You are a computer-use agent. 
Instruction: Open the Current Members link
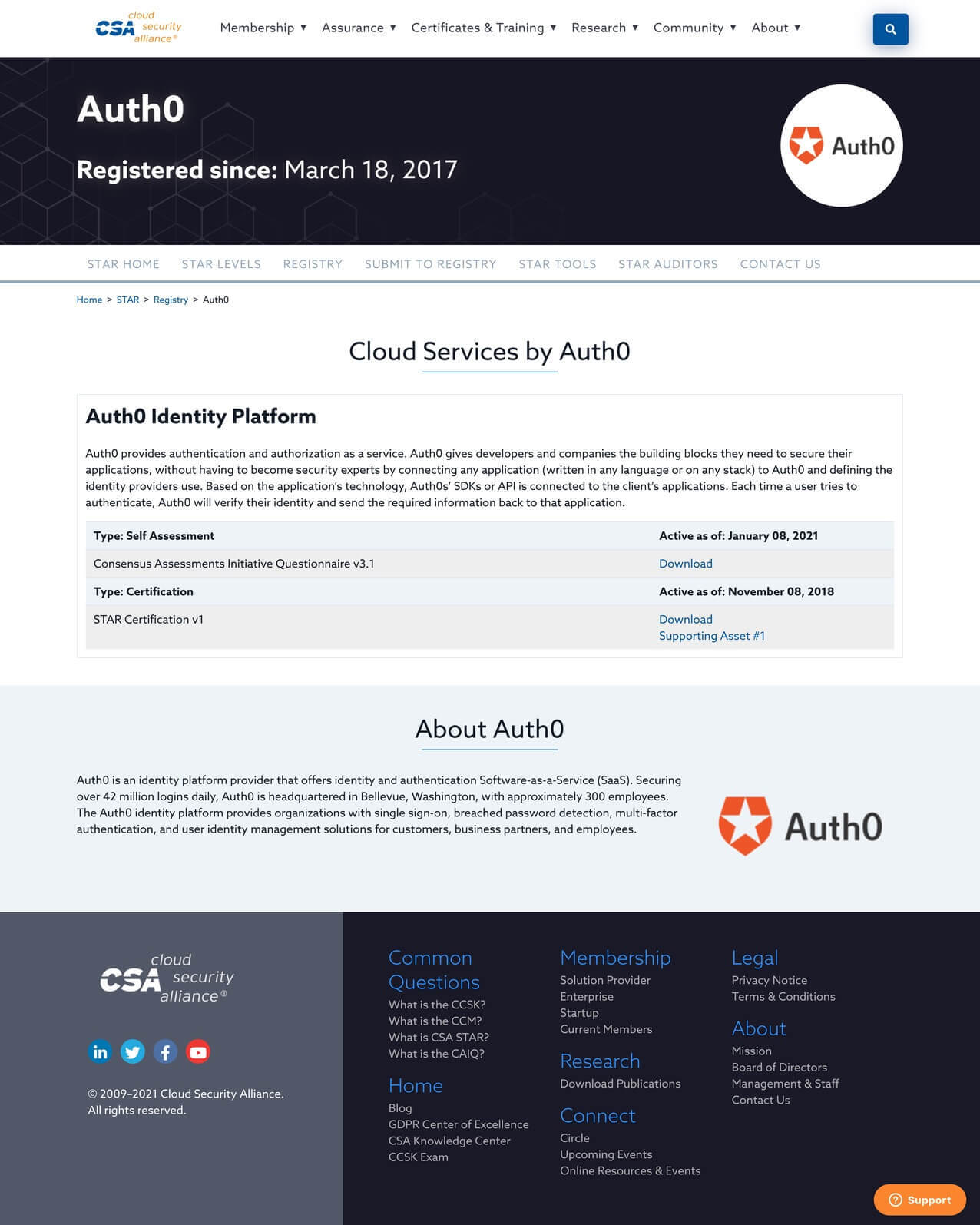point(606,1029)
